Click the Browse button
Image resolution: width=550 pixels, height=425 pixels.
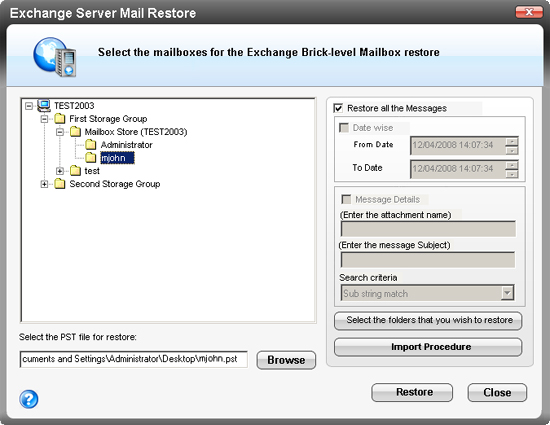click(x=286, y=360)
